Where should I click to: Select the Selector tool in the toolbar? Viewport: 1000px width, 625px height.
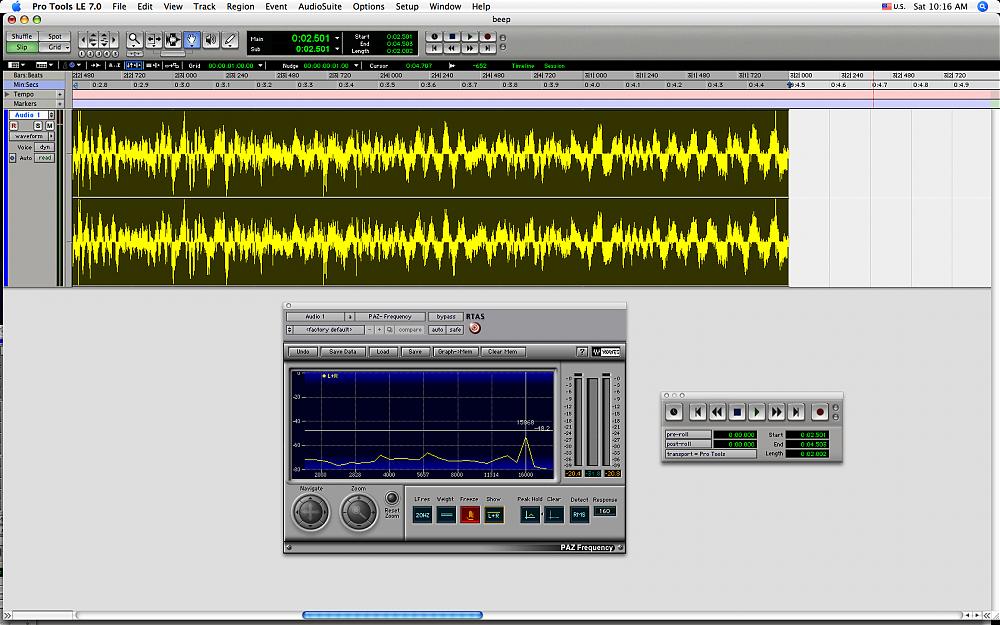click(x=173, y=40)
